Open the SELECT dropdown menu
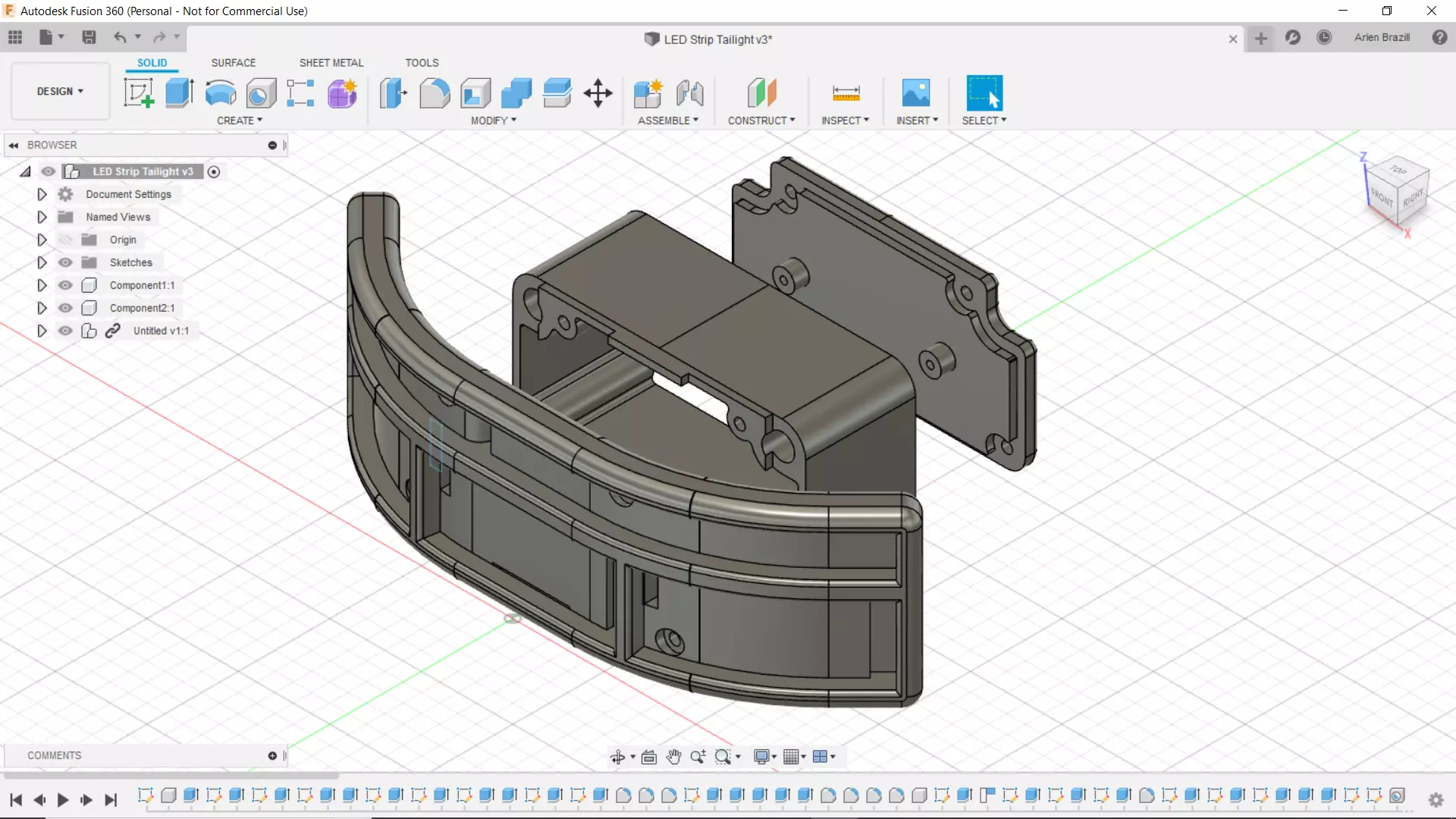The width and height of the screenshot is (1456, 819). pos(984,121)
